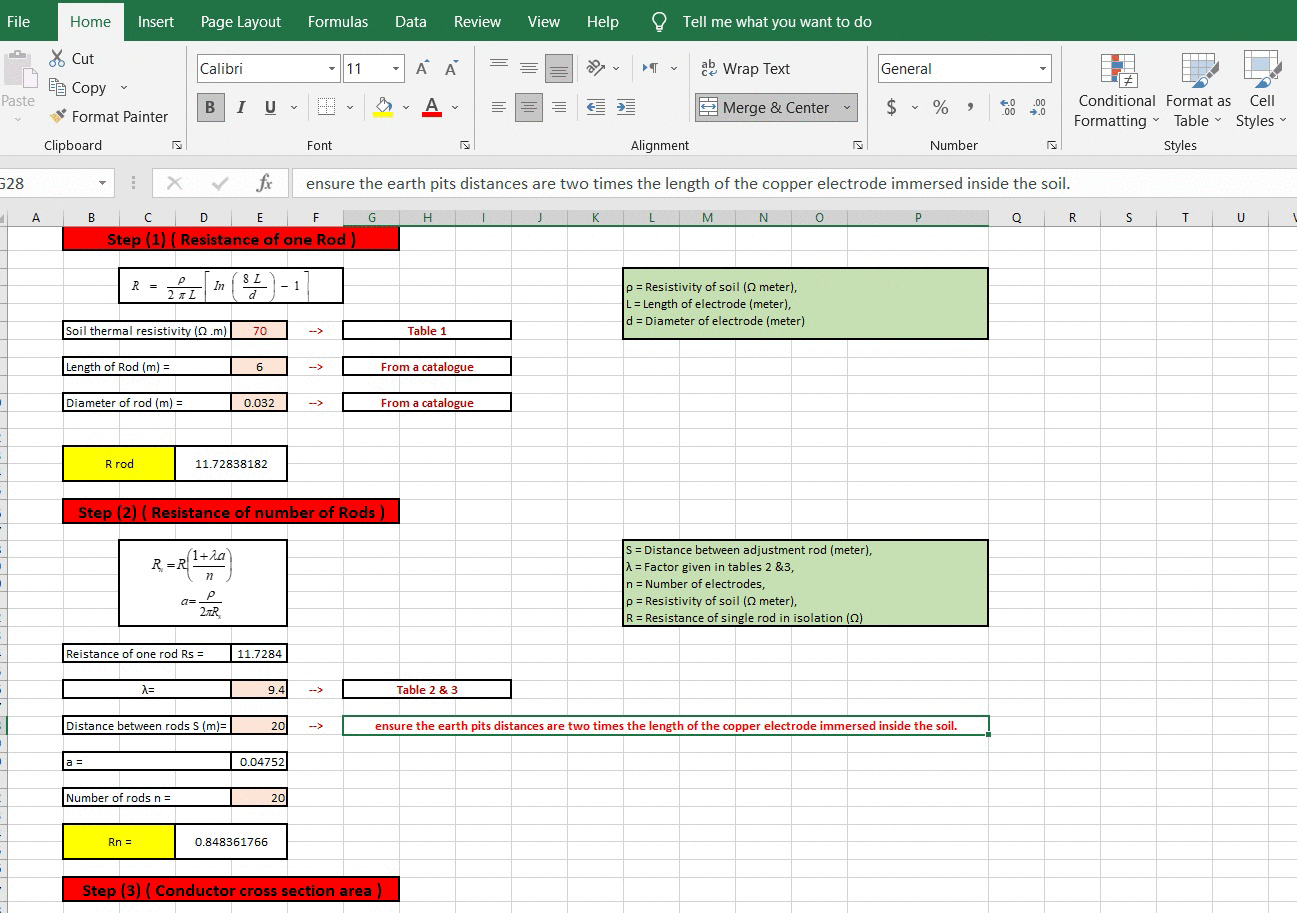The image size is (1297, 913).
Task: Click the Insert Function fx icon
Action: coord(265,184)
